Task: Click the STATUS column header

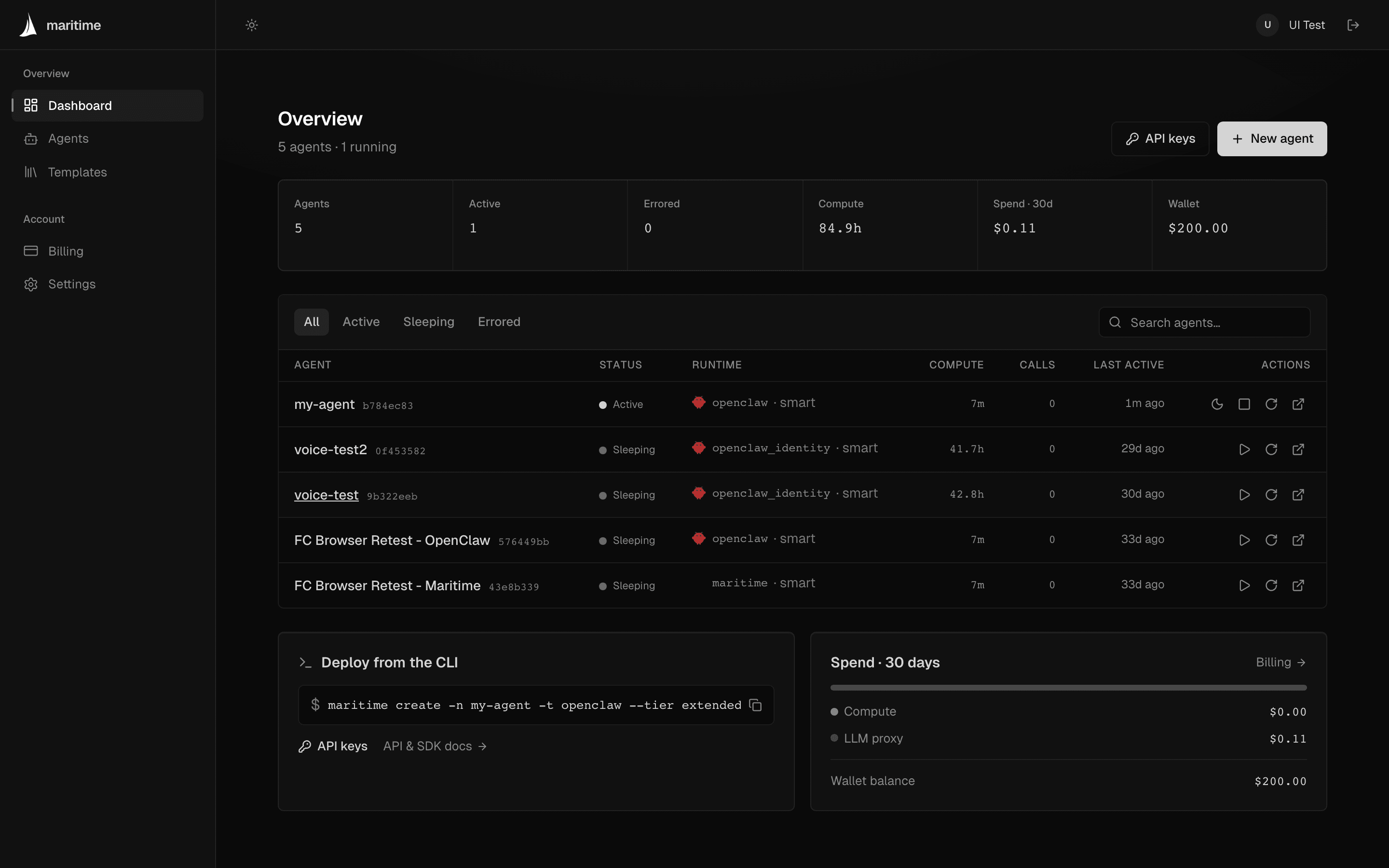Action: [x=620, y=365]
